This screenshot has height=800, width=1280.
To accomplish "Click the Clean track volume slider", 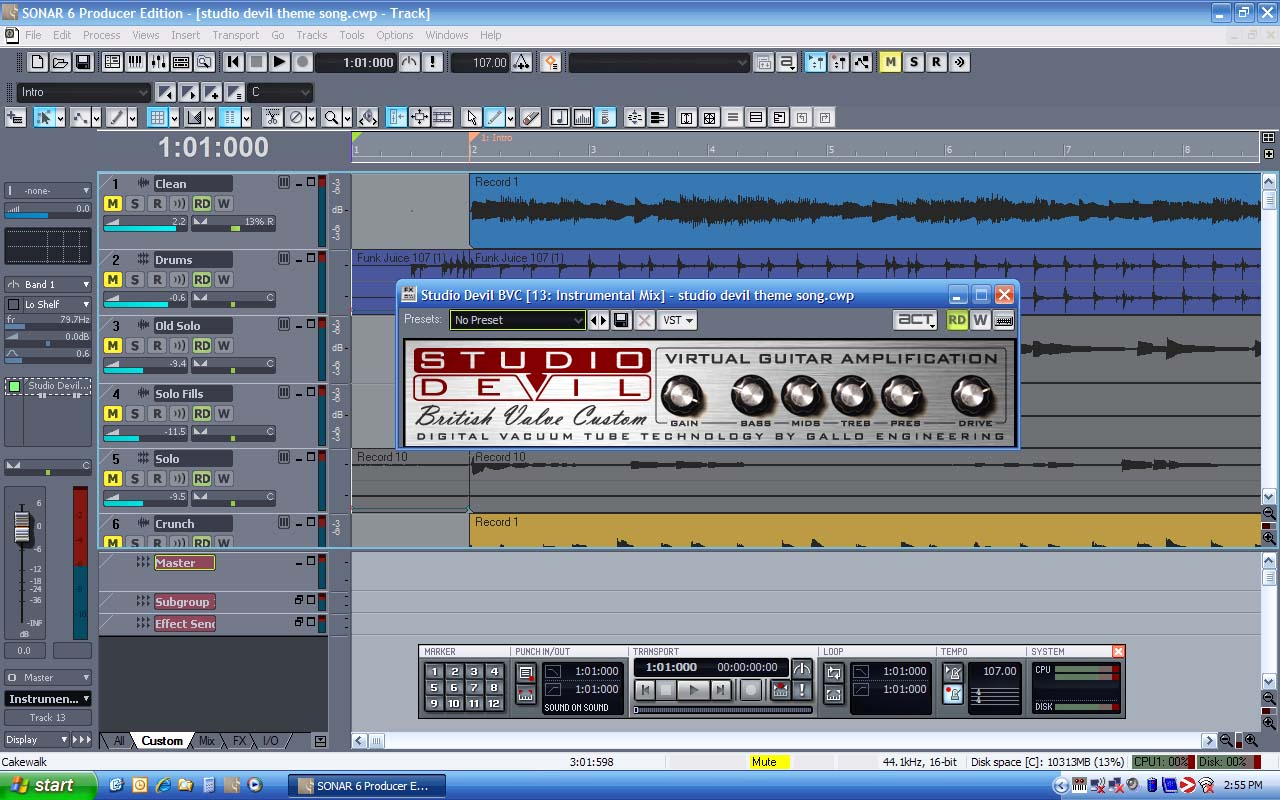I will tap(146, 222).
